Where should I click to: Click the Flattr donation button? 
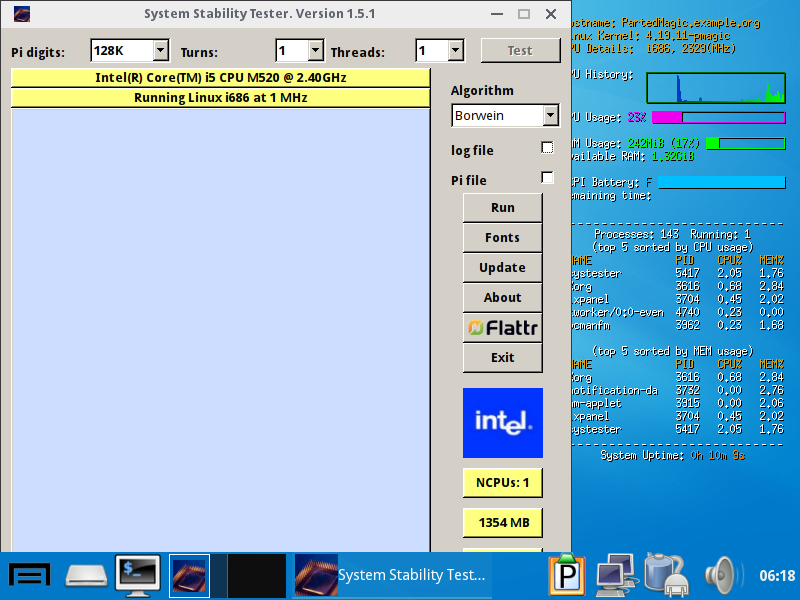502,327
